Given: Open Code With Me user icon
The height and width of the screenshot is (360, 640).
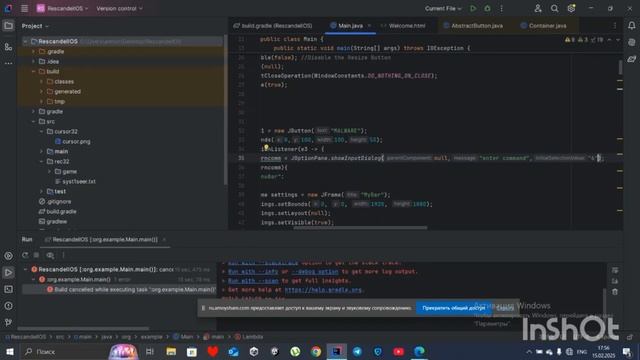Looking at the screenshot, I should 538,8.
